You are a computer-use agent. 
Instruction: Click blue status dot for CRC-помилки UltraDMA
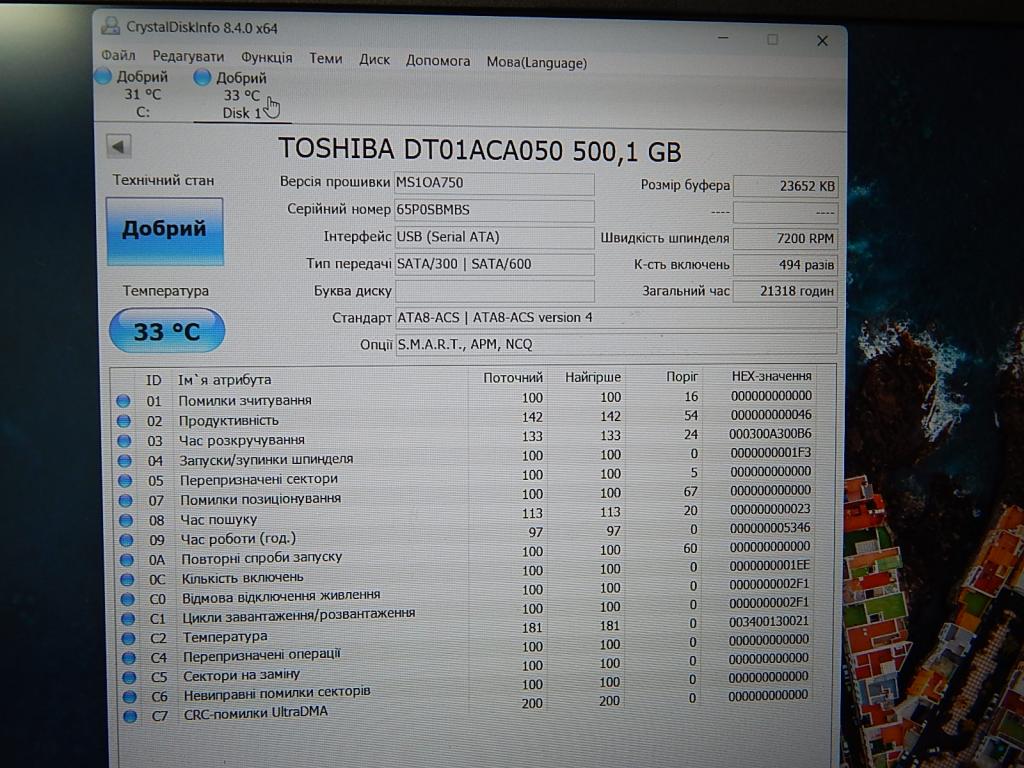(x=130, y=716)
